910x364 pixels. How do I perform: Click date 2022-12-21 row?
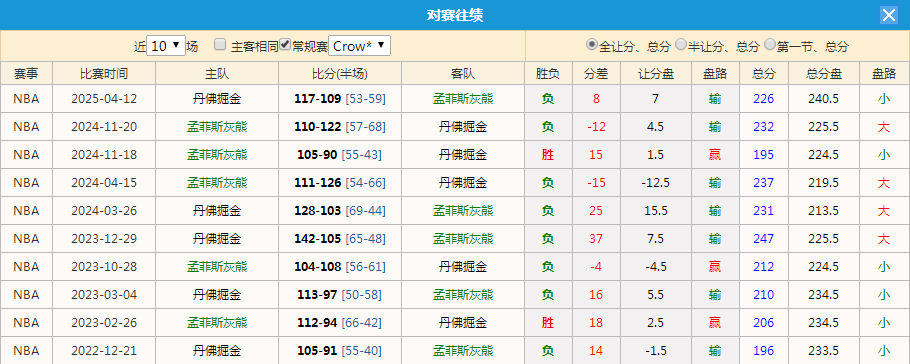click(x=104, y=350)
